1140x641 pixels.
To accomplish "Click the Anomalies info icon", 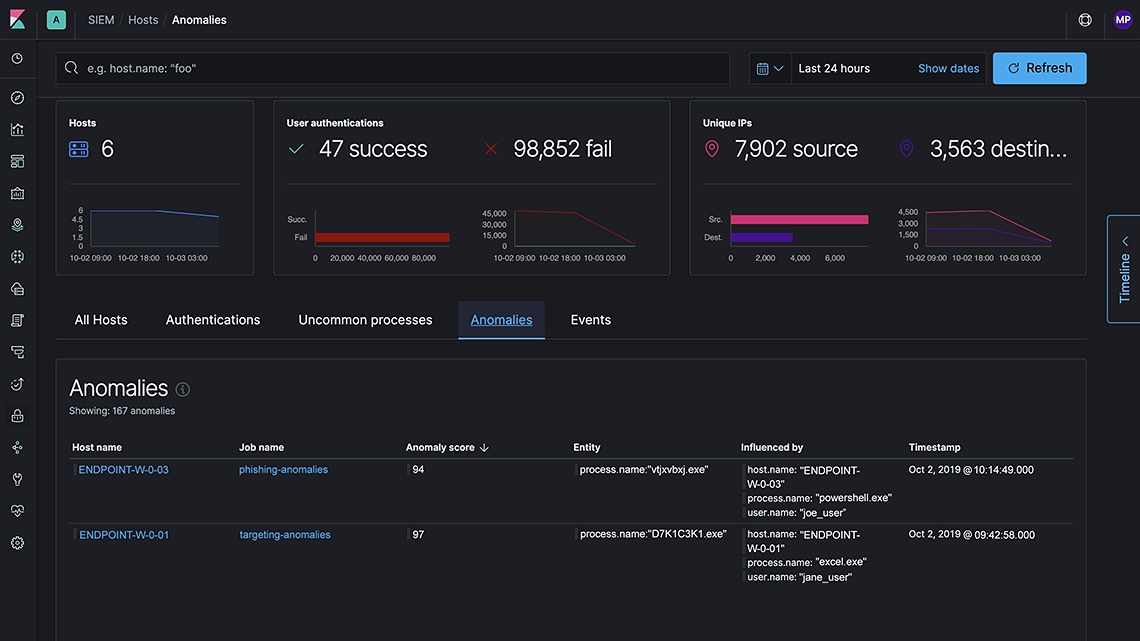I will pyautogui.click(x=183, y=389).
